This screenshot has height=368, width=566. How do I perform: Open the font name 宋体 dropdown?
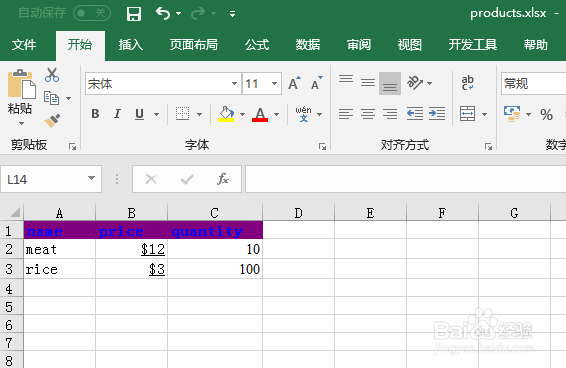click(234, 84)
